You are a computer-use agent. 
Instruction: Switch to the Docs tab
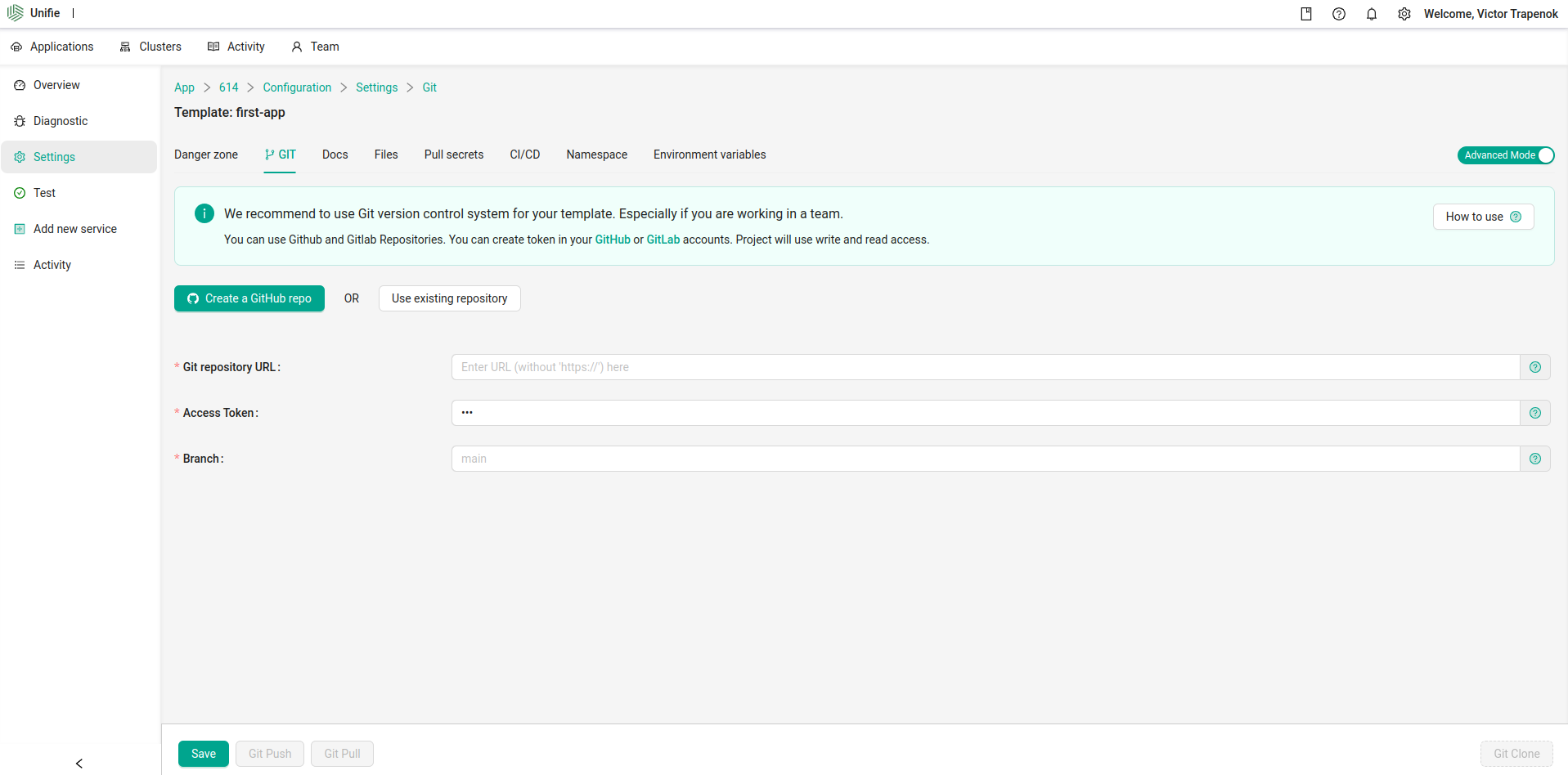[x=335, y=155]
